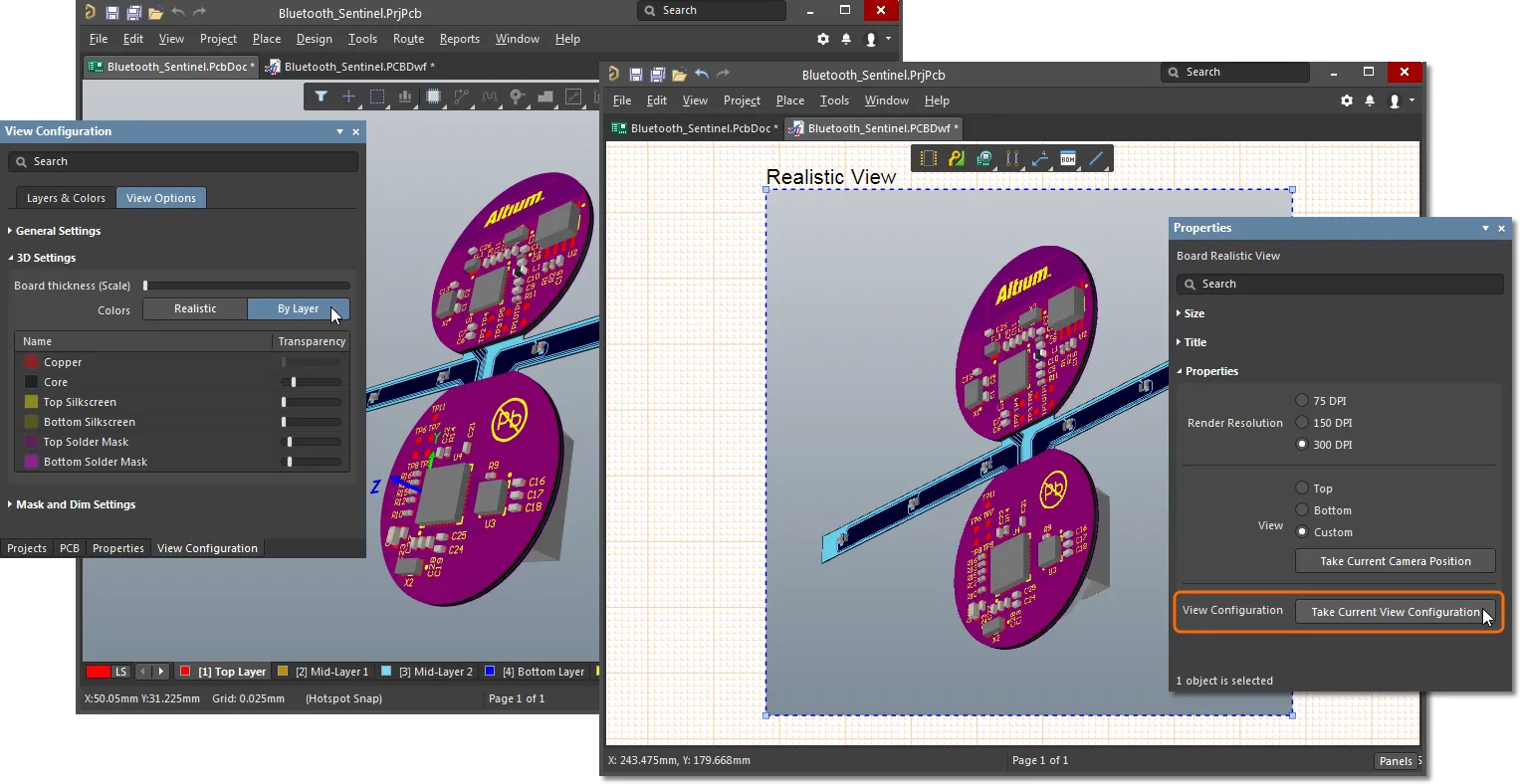1520x784 pixels.
Task: Switch to View Options tab
Action: click(161, 198)
